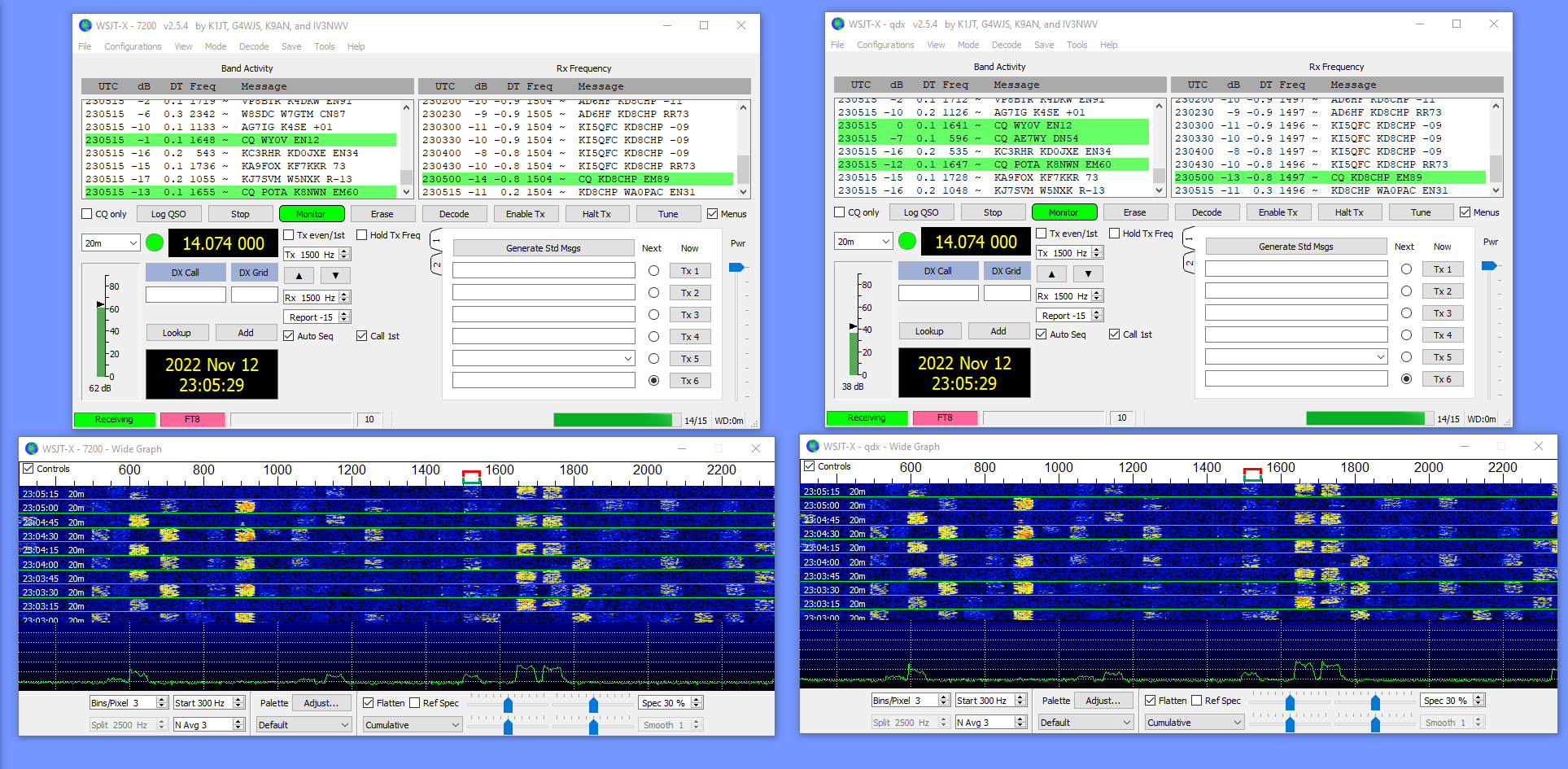This screenshot has width=1568, height=769.
Task: Toggle Auto Seq checkbox in qdx window
Action: 1042,334
